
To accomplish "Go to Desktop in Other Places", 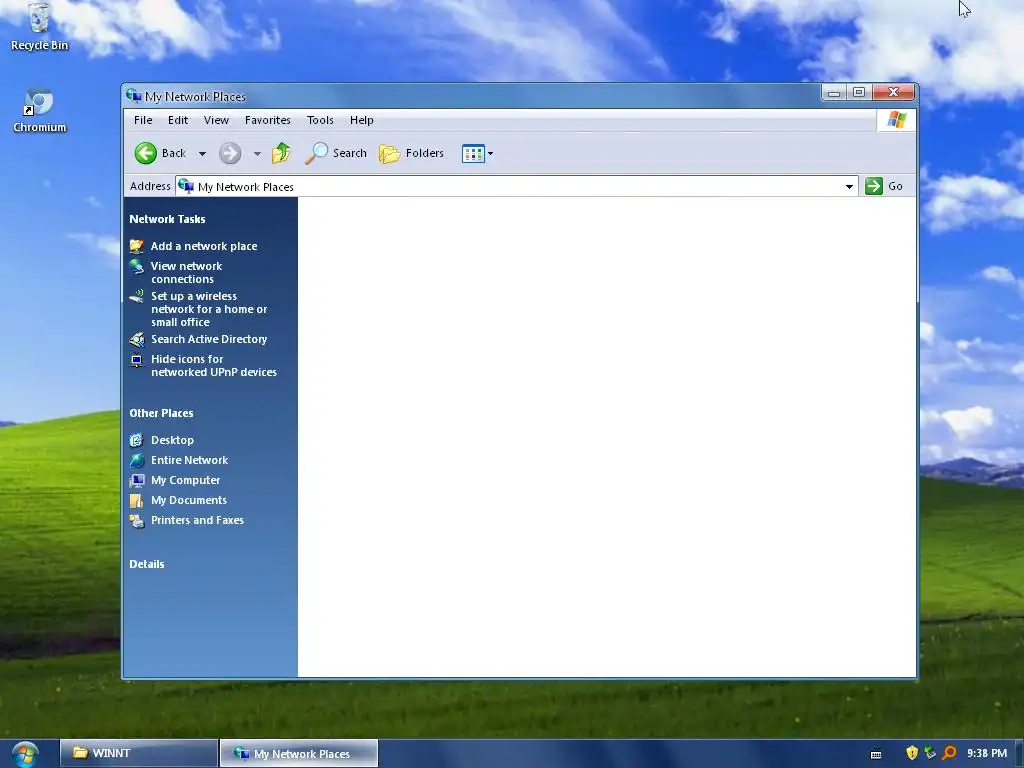I will tap(172, 440).
